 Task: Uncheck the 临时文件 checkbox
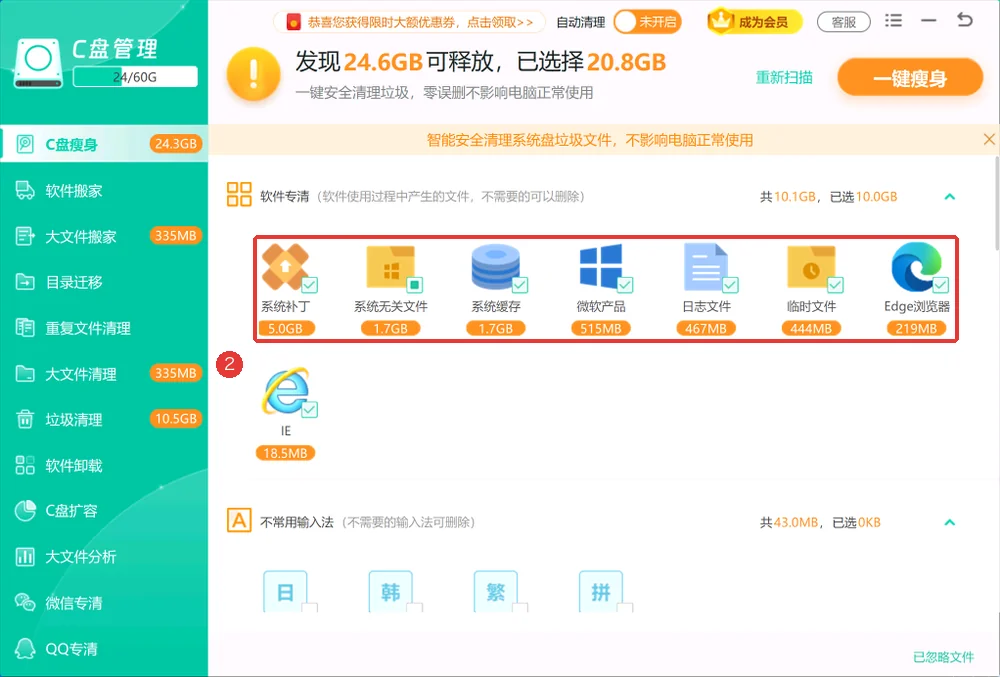pos(835,284)
